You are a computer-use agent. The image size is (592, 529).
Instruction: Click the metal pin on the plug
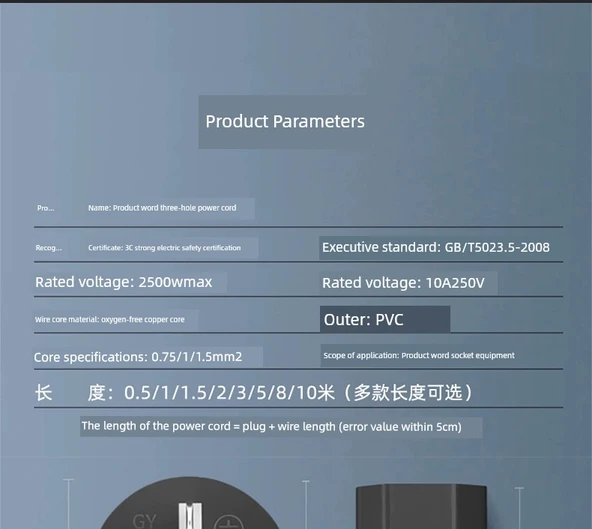(190, 516)
